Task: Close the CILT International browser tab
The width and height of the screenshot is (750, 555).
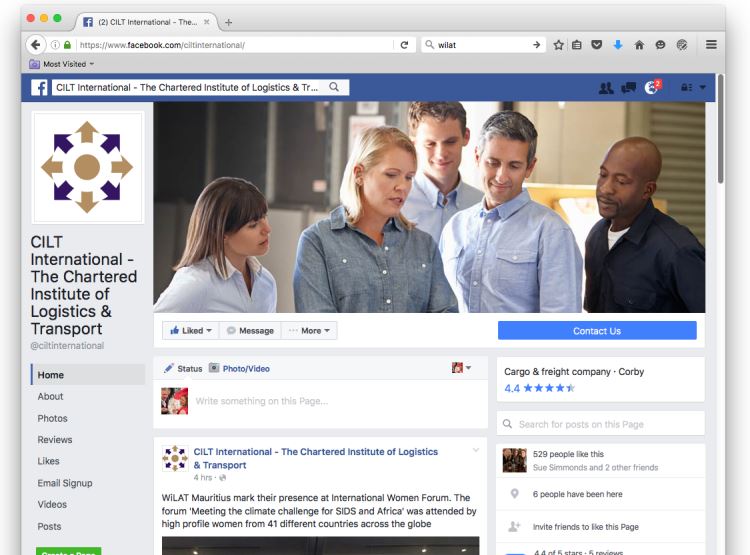Action: pos(207,22)
